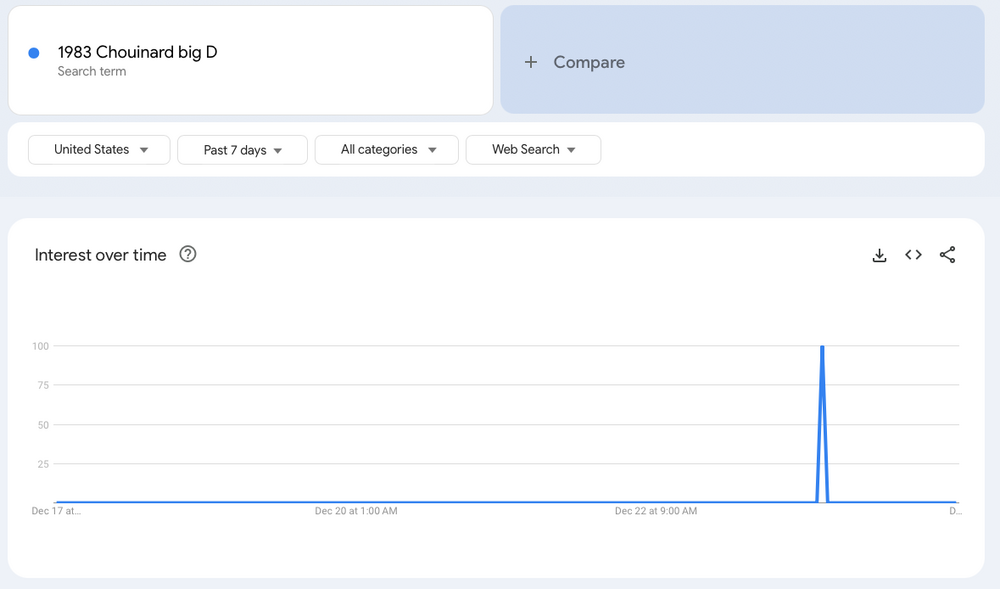Click the plus icon next to Compare

531,62
